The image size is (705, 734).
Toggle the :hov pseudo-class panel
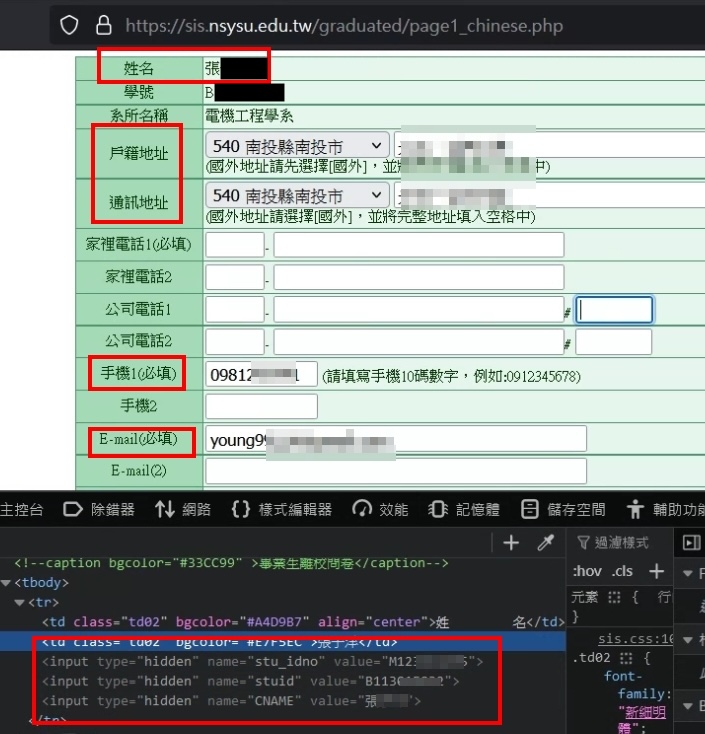(587, 571)
